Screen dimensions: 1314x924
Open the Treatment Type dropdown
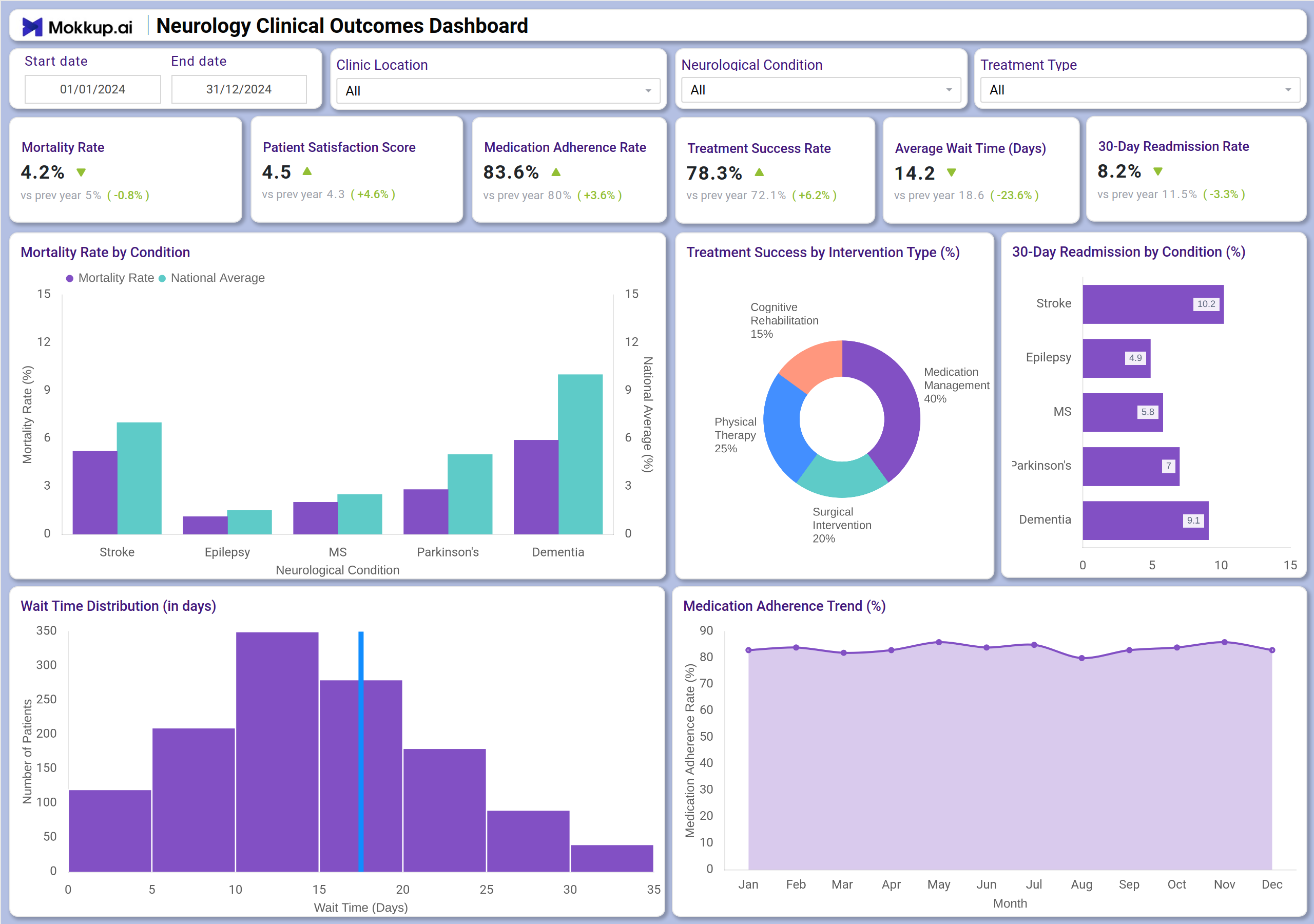1139,90
